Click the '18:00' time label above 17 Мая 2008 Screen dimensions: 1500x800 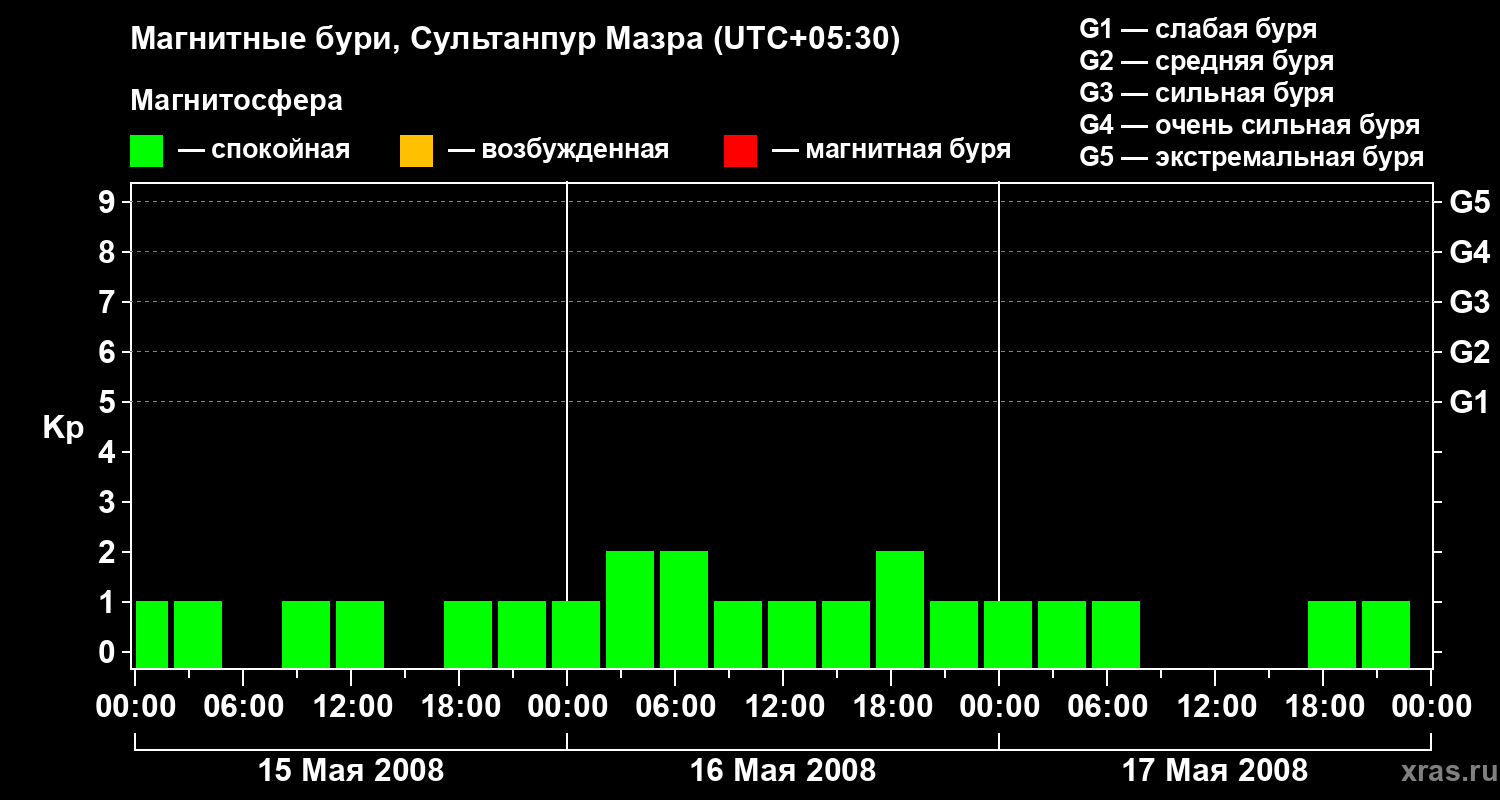[1323, 707]
